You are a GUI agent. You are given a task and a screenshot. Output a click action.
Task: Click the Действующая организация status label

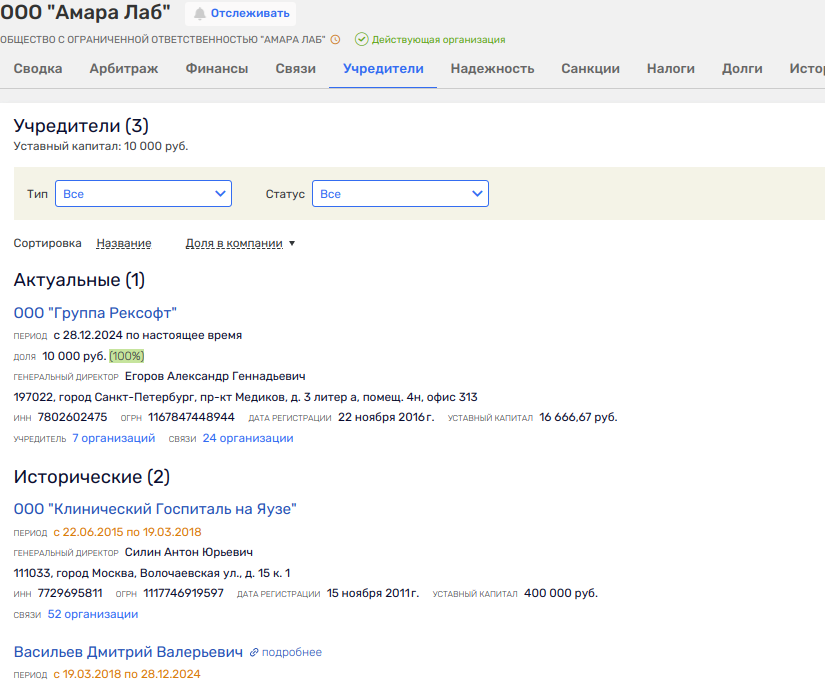438,39
